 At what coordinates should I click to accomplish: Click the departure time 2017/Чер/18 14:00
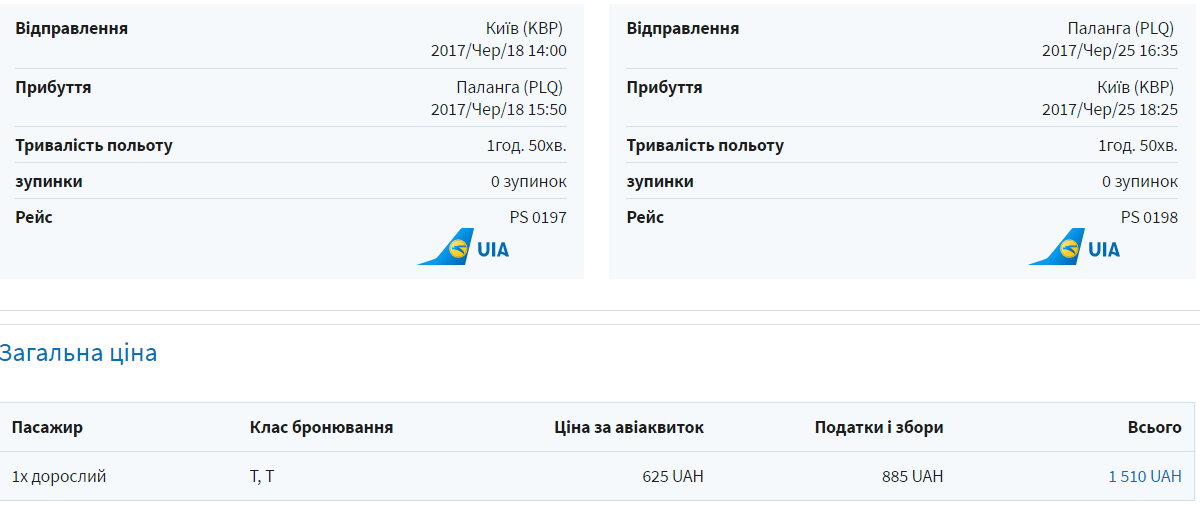click(x=498, y=51)
